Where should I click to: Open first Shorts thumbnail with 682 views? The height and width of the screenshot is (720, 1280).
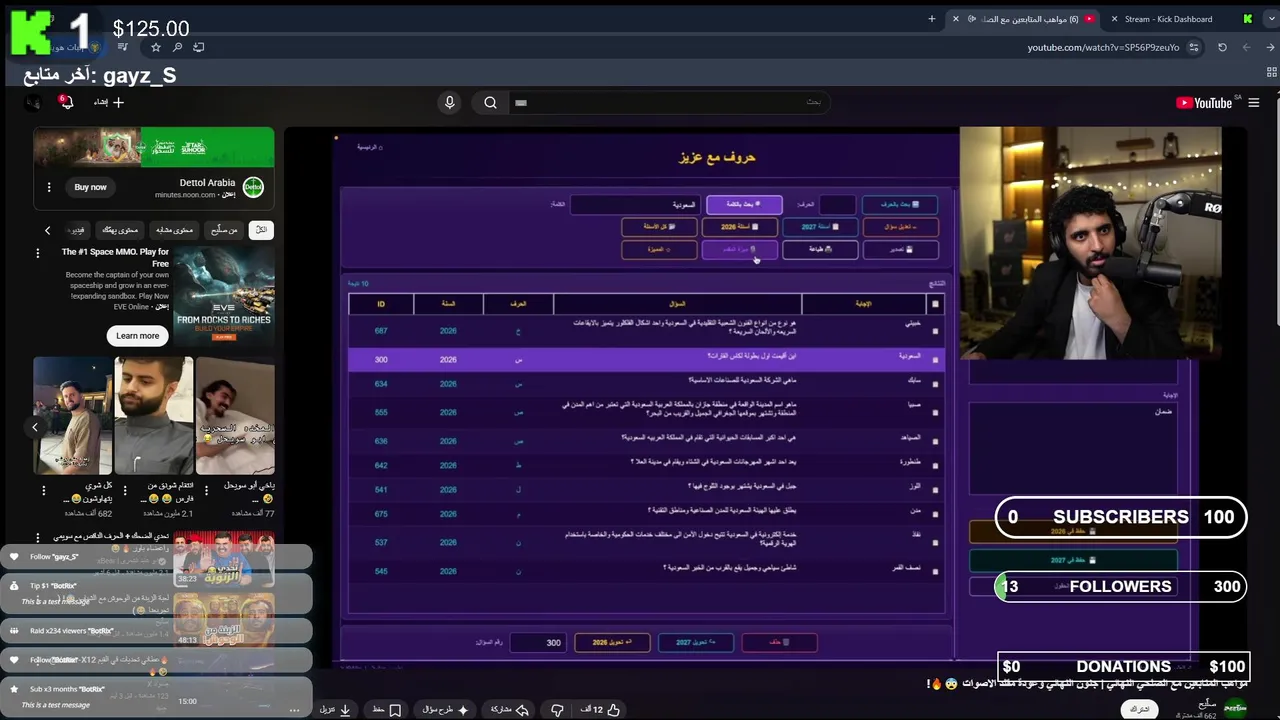73,415
